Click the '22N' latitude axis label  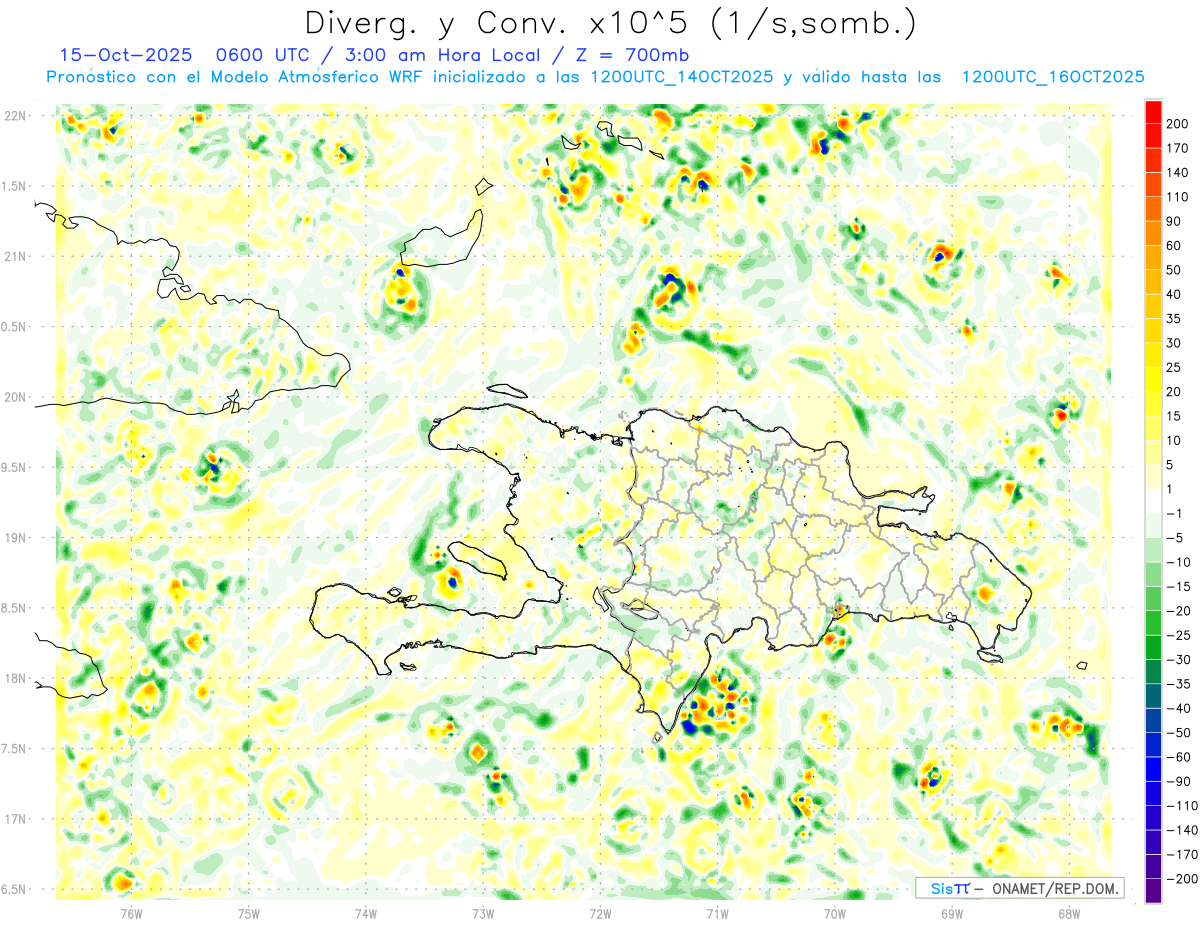[x=15, y=116]
